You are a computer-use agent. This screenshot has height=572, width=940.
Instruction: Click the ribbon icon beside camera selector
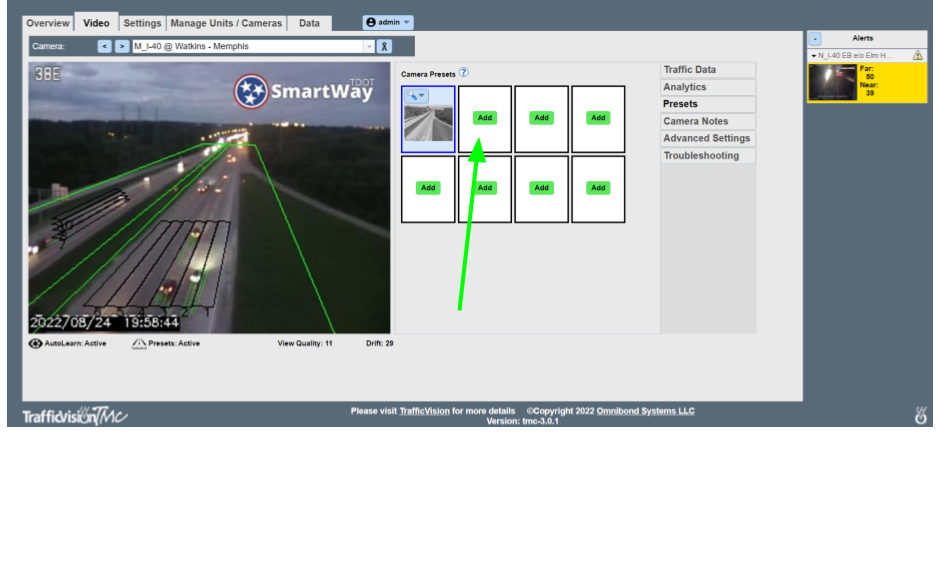(384, 46)
